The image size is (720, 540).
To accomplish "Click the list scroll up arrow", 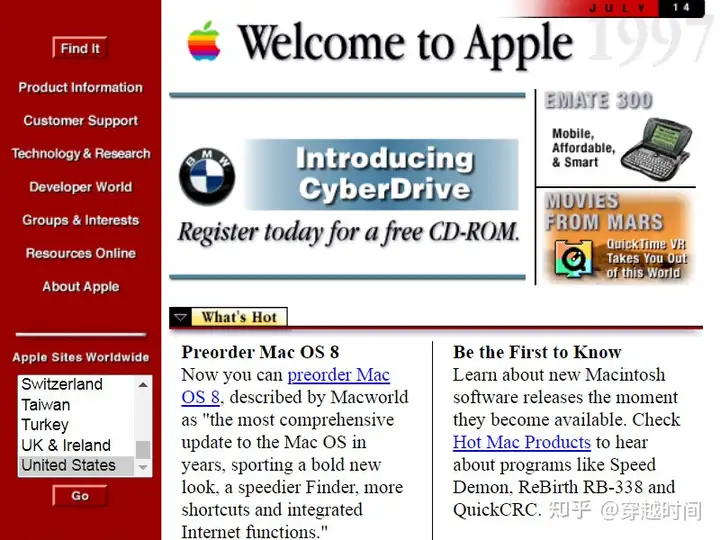I will click(x=143, y=385).
